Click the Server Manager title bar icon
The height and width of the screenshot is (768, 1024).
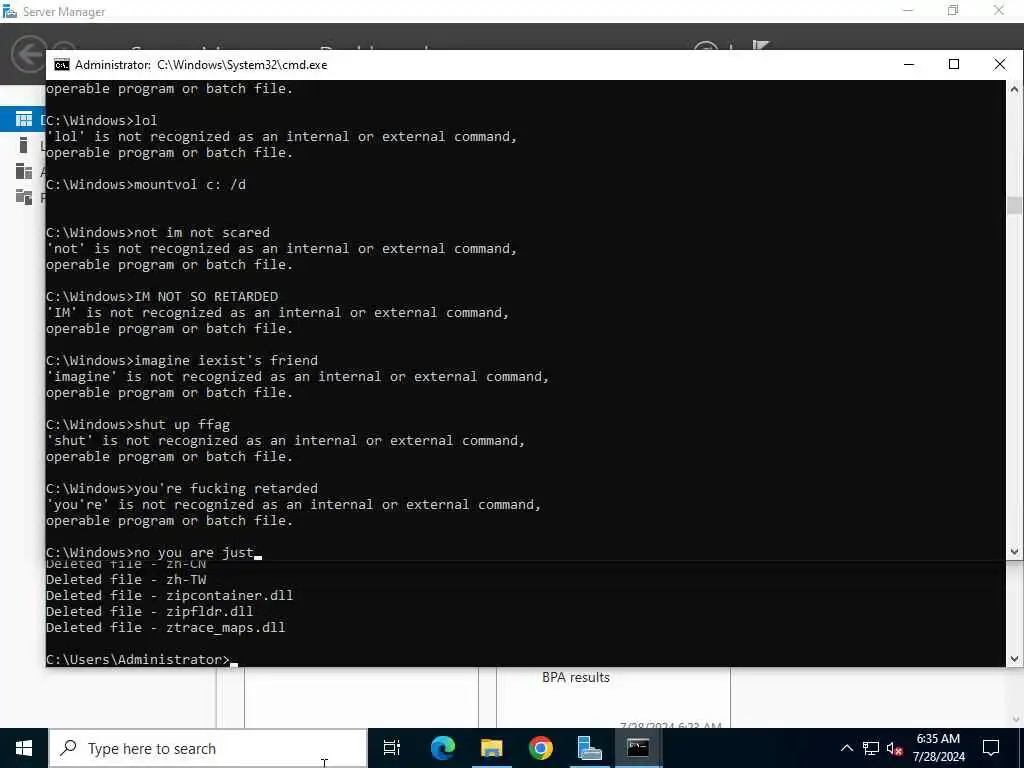point(10,11)
